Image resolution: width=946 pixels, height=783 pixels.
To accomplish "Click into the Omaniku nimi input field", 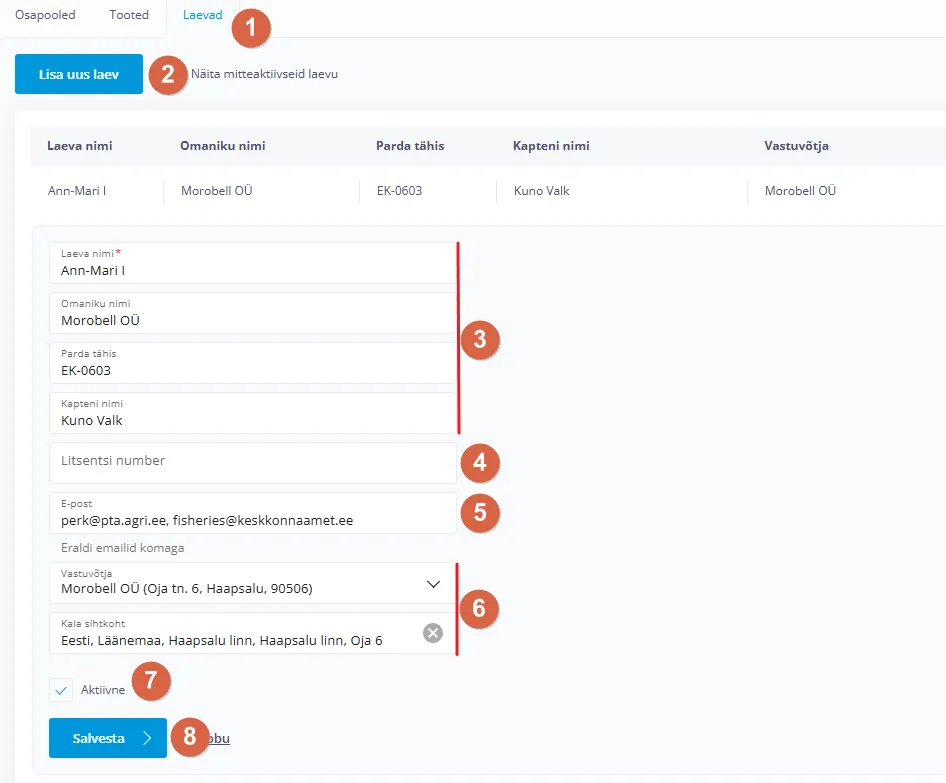I will tap(250, 320).
